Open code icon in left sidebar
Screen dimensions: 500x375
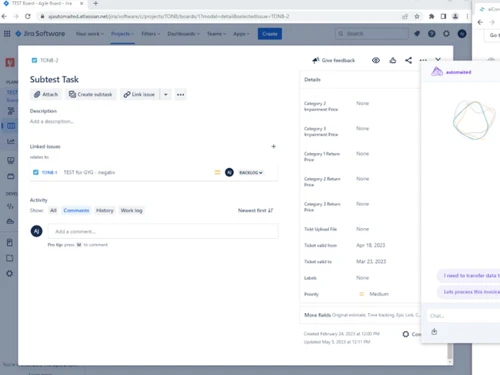10,206
